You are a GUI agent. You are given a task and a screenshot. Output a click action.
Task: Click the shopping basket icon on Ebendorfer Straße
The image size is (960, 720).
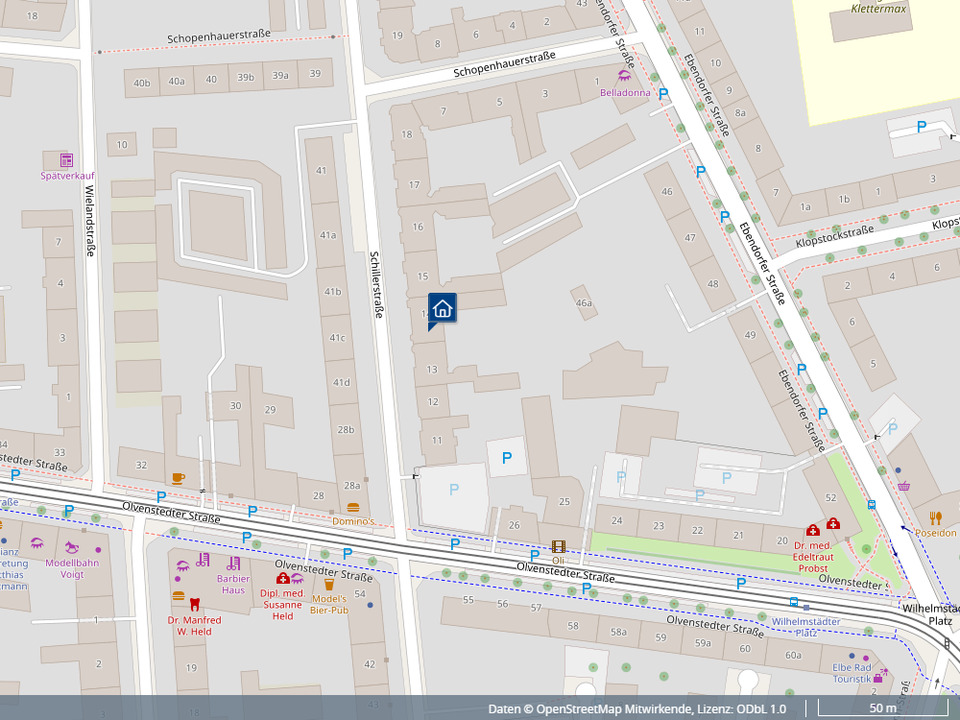pos(904,486)
